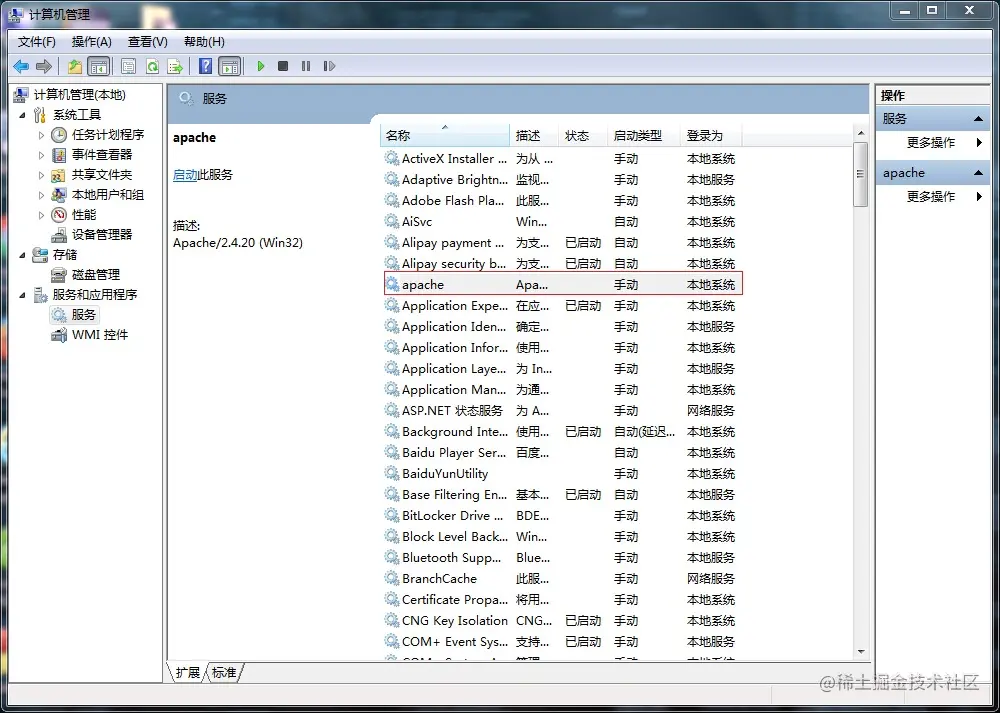Open 更多操作 under the 服务 section
The height and width of the screenshot is (713, 1000).
coord(931,143)
